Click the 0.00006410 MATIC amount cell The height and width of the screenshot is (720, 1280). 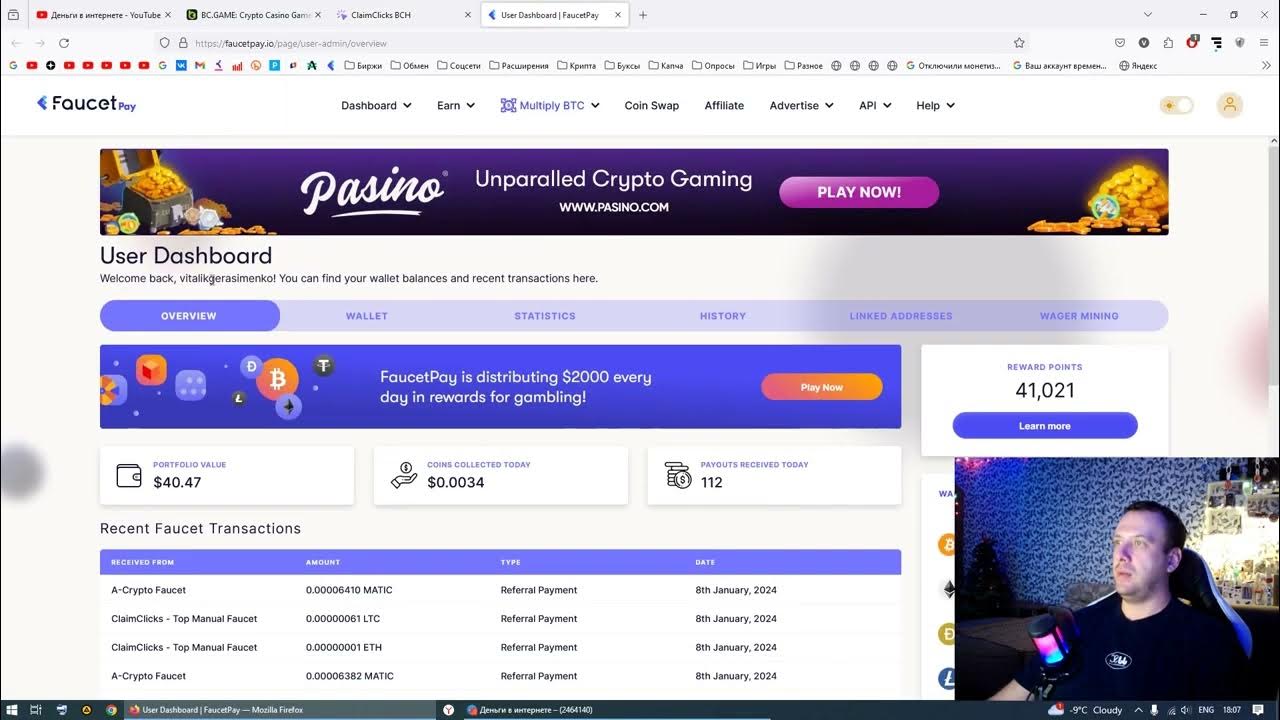pyautogui.click(x=349, y=590)
